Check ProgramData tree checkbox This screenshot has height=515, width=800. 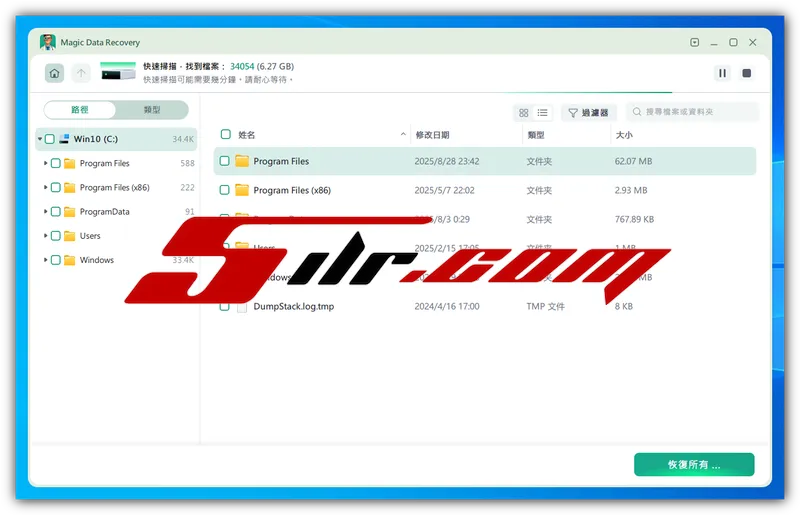(56, 211)
